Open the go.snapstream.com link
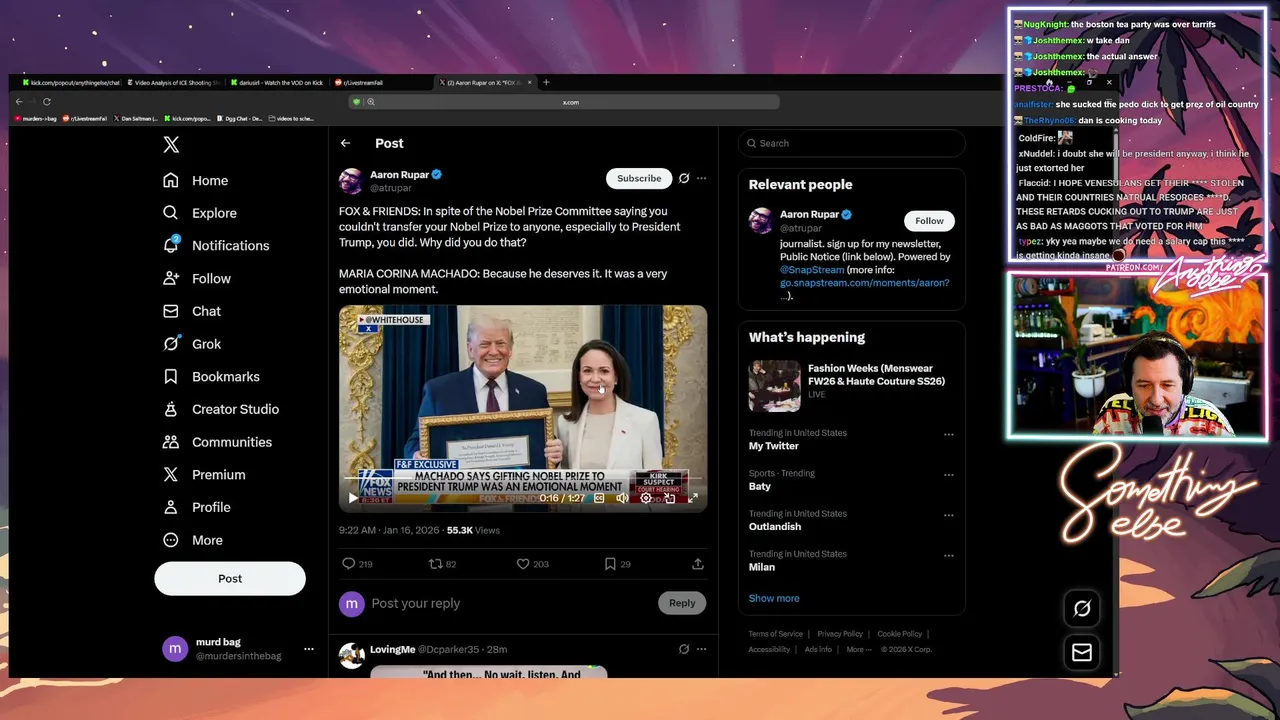Screen dimensions: 1280x720 [865, 283]
